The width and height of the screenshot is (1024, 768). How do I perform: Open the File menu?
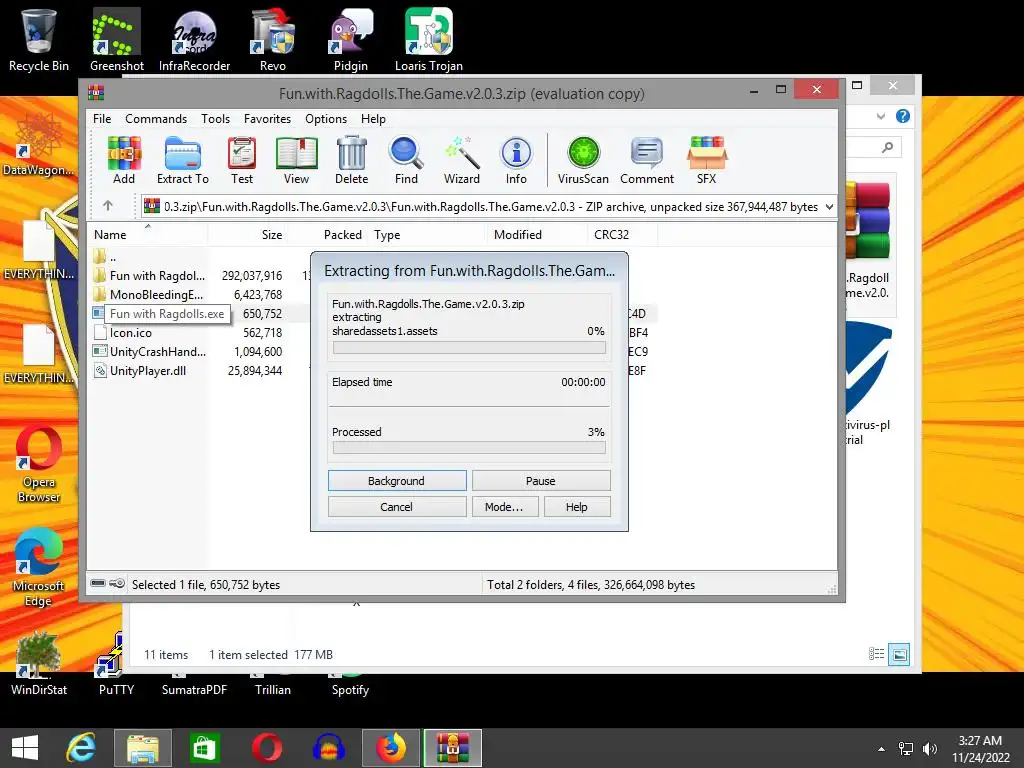click(102, 119)
